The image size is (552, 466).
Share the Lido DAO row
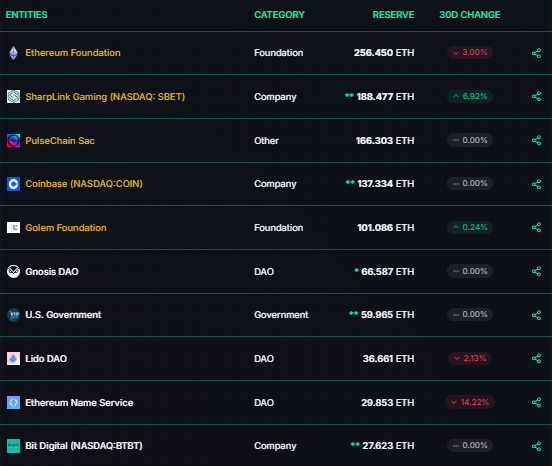tap(536, 359)
